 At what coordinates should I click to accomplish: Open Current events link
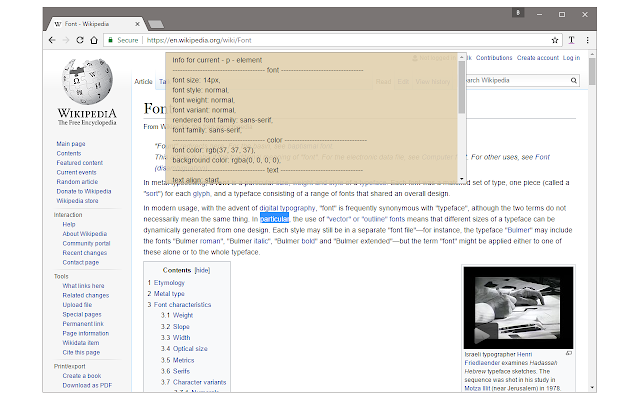click(76, 172)
